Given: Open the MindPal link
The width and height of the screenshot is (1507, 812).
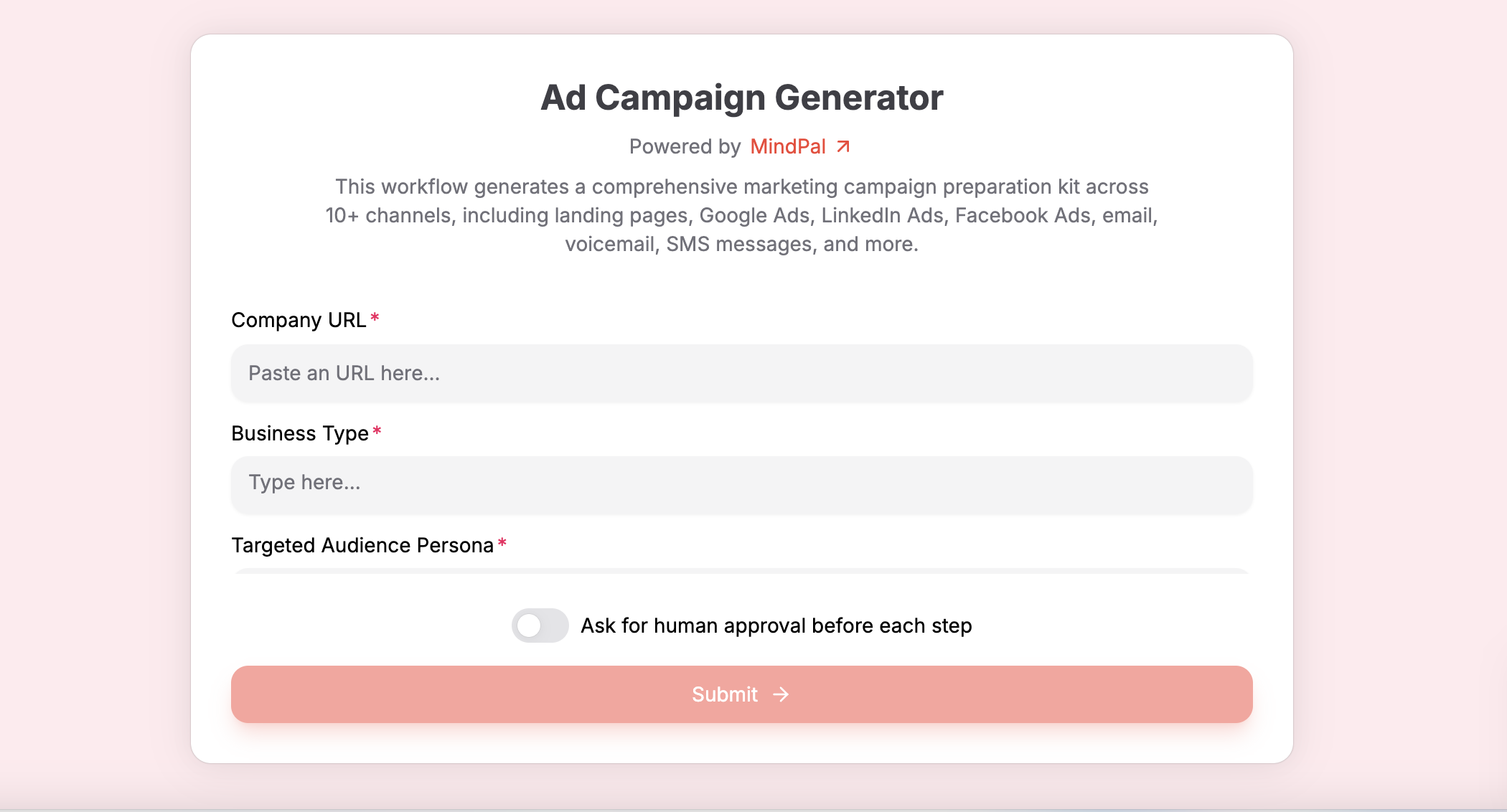Looking at the screenshot, I should tap(787, 146).
